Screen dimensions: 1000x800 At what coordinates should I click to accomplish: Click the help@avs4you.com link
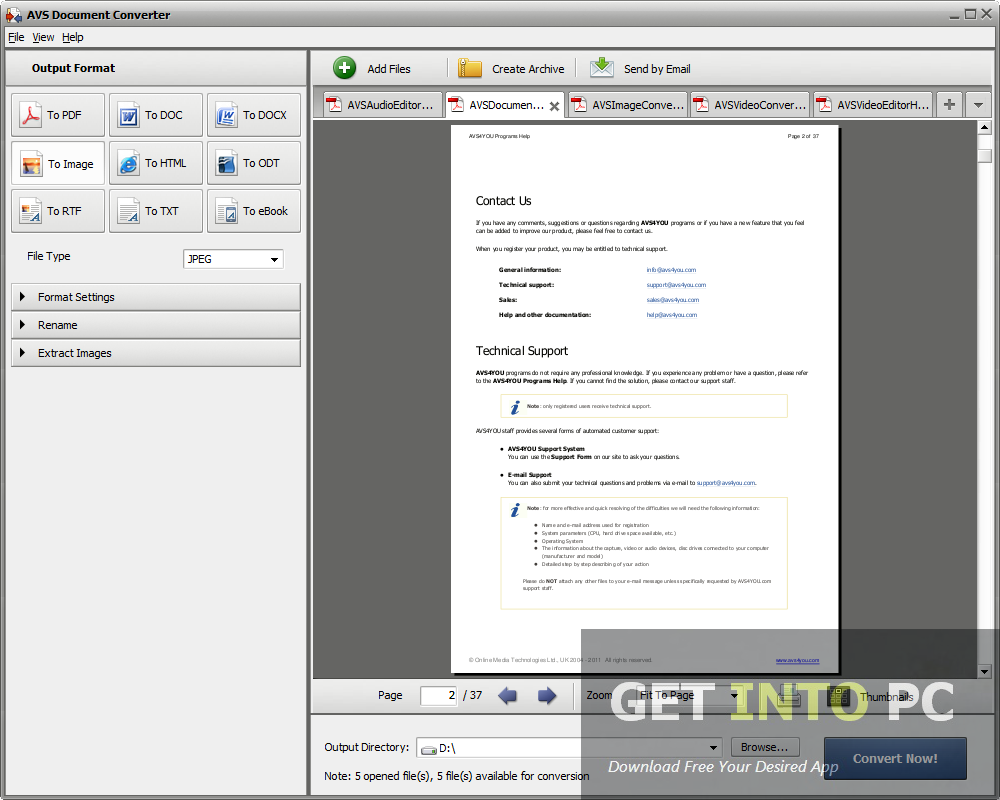pyautogui.click(x=672, y=315)
